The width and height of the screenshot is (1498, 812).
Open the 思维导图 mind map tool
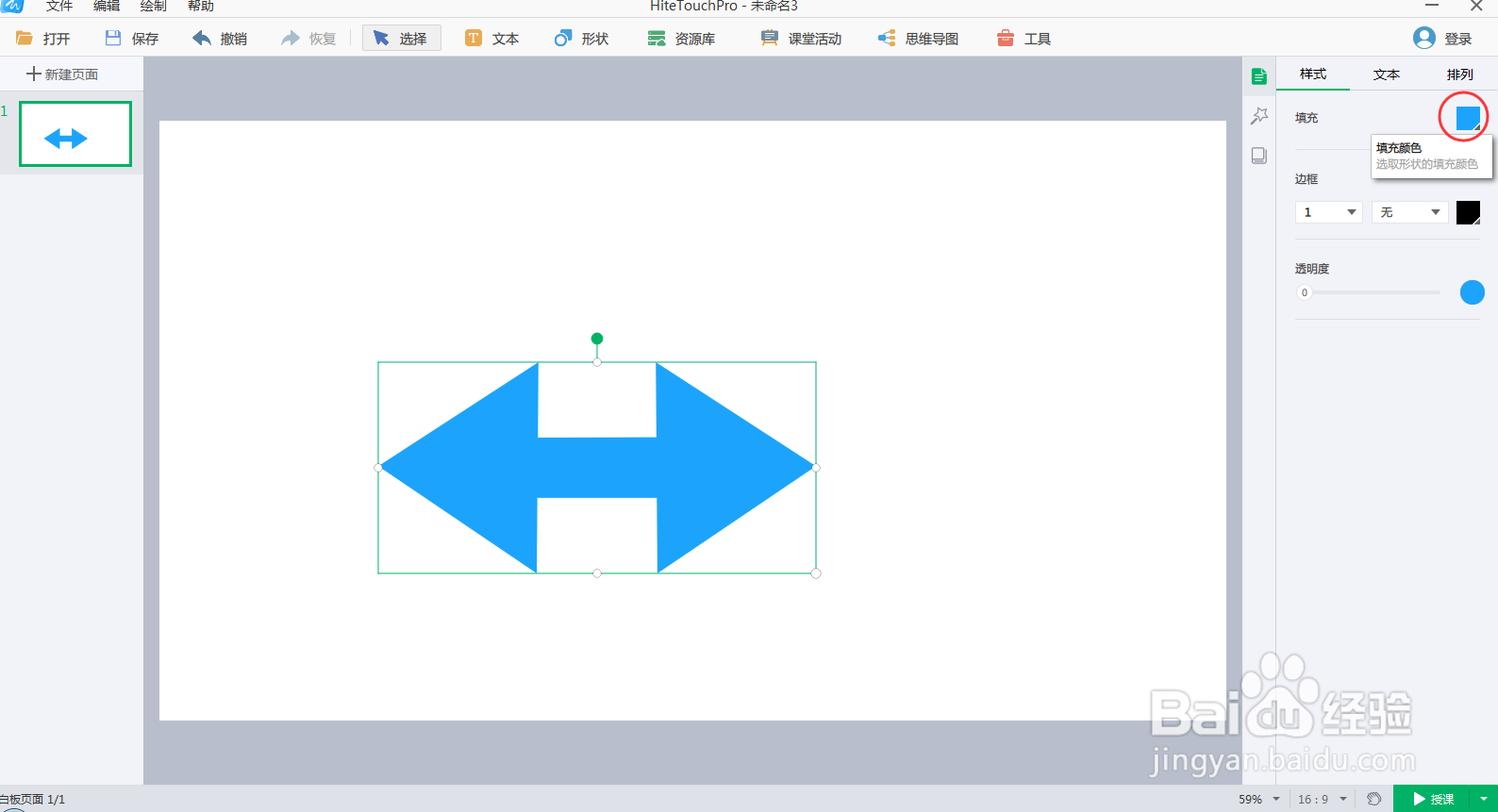coord(918,38)
